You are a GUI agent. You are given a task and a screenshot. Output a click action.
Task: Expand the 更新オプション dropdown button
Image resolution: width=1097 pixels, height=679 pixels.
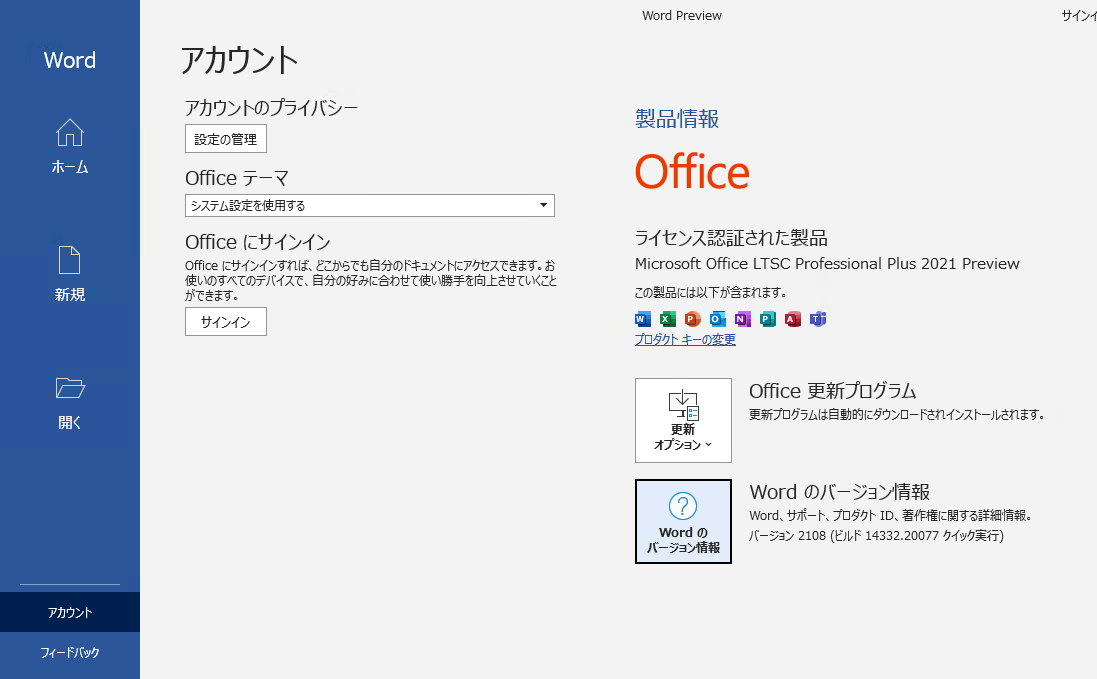pyautogui.click(x=684, y=420)
